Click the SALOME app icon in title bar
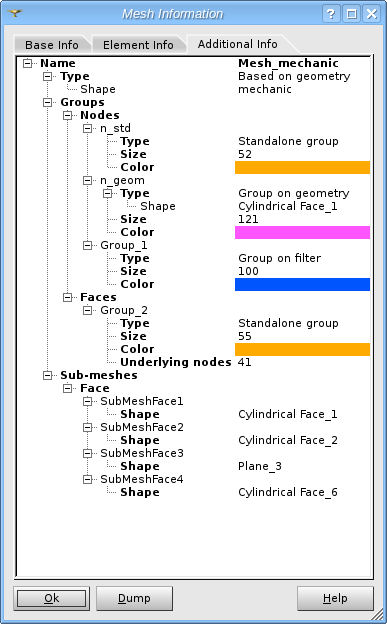The height and width of the screenshot is (624, 387). click(x=15, y=14)
